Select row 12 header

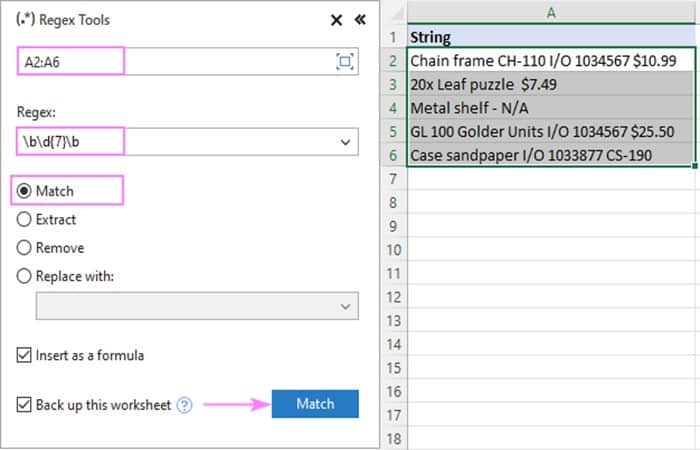coord(393,297)
